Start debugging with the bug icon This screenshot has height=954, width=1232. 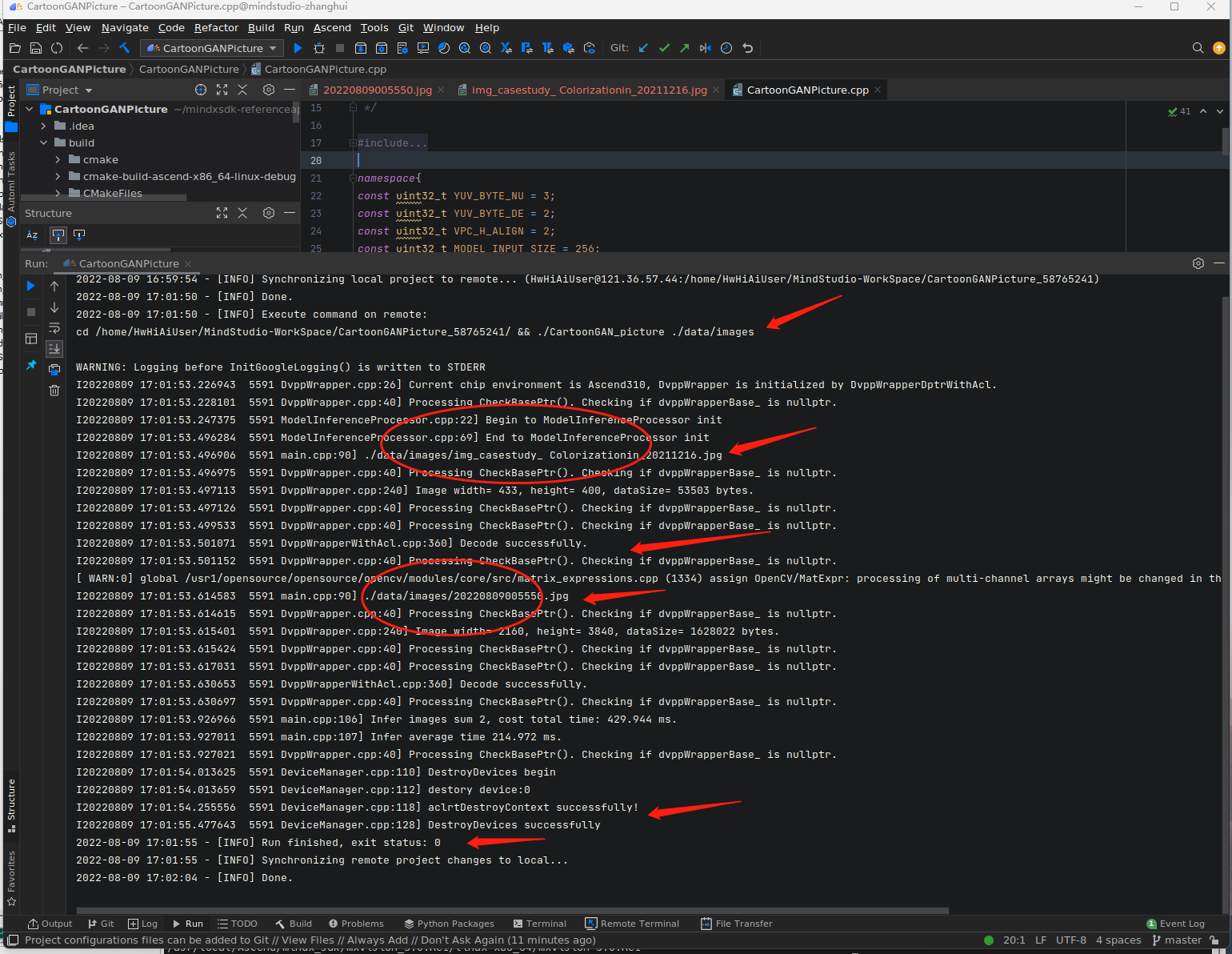(x=319, y=48)
